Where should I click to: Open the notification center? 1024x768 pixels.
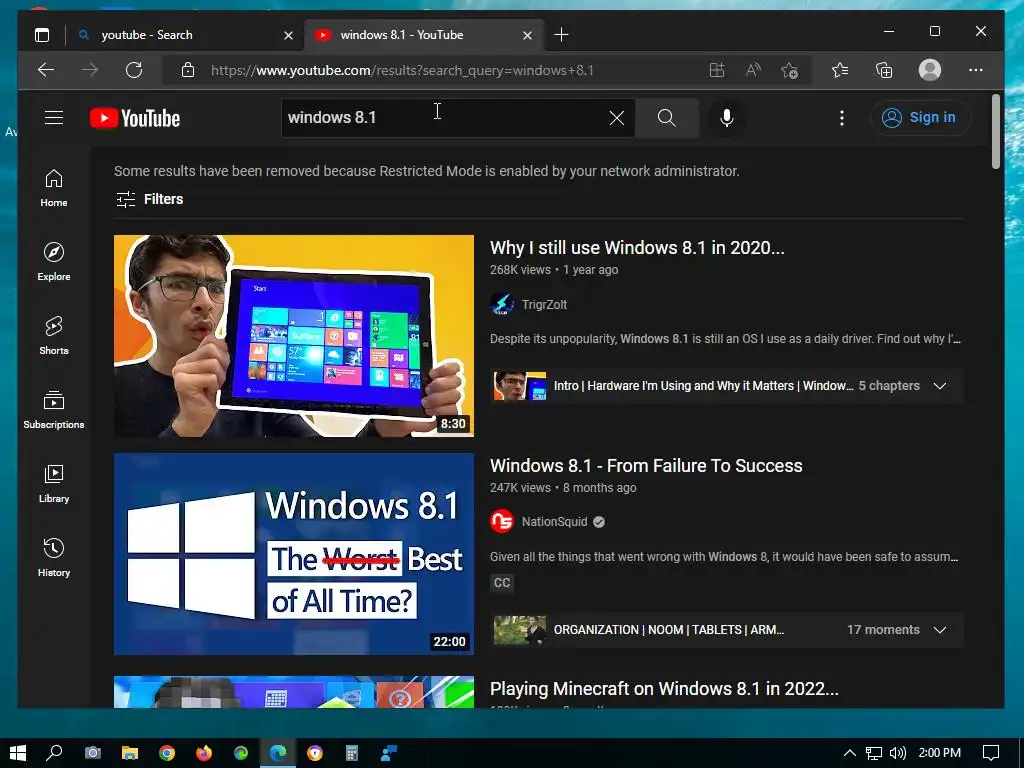pyautogui.click(x=991, y=753)
